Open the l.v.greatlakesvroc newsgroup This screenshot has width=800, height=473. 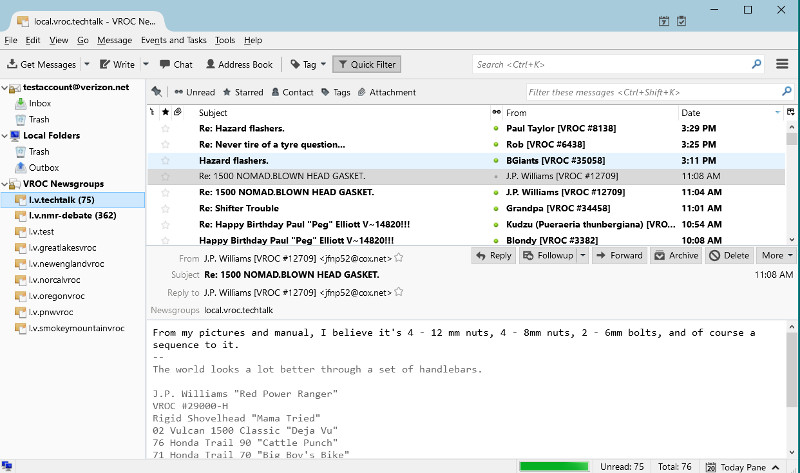pyautogui.click(x=56, y=247)
